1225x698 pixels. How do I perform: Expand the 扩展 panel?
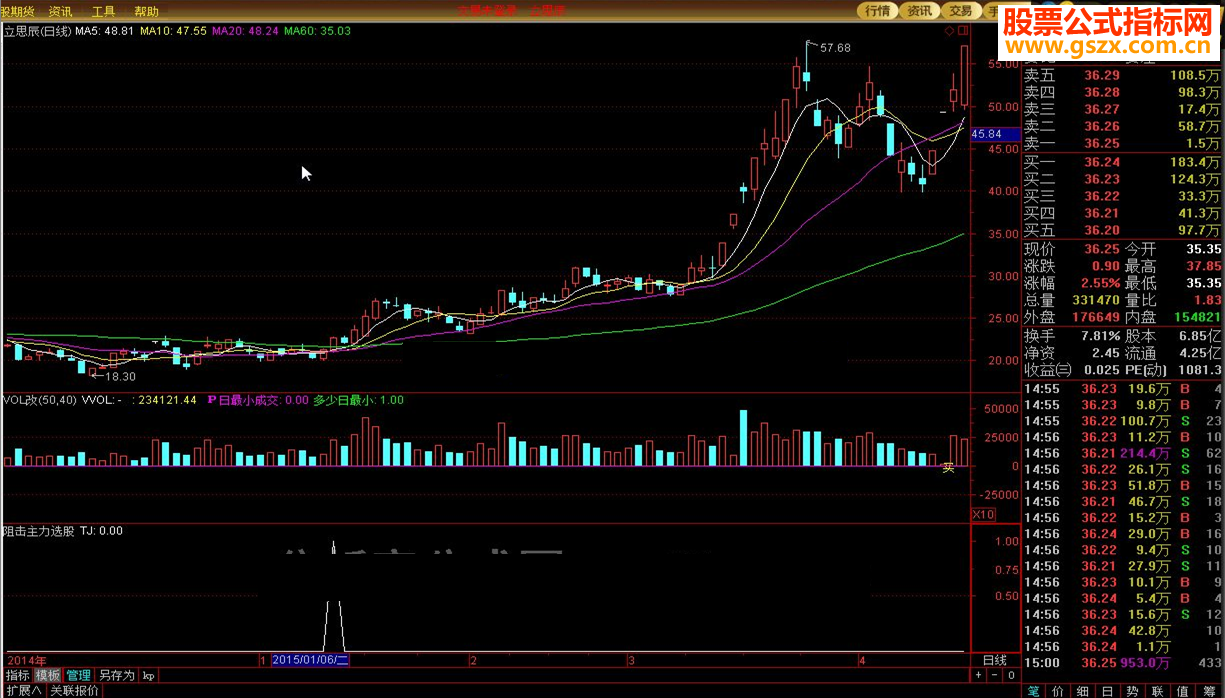point(23,690)
